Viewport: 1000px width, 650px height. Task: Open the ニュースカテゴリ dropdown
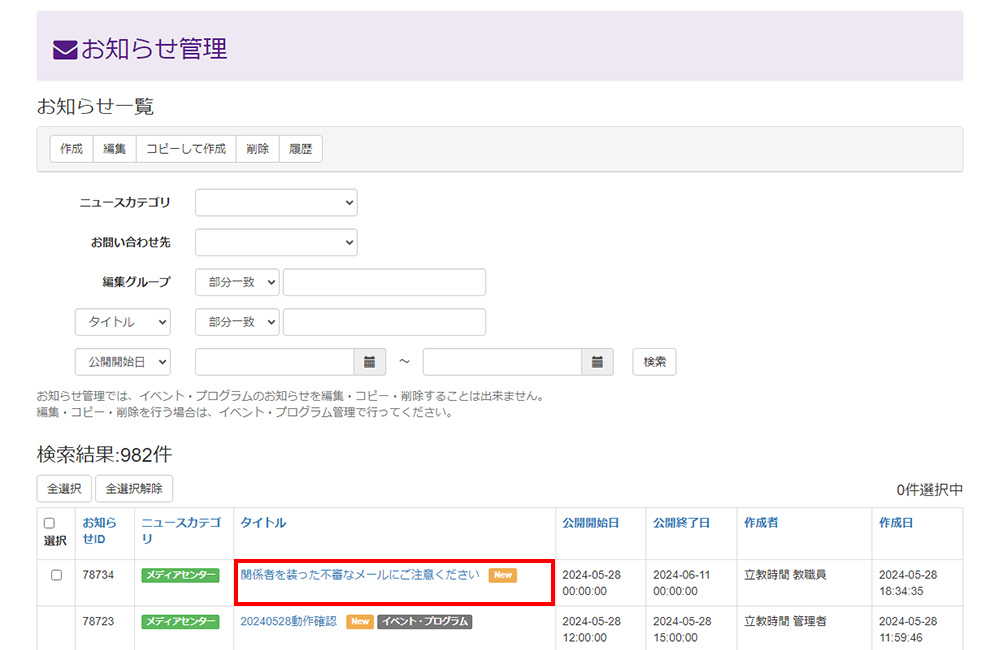pos(276,202)
